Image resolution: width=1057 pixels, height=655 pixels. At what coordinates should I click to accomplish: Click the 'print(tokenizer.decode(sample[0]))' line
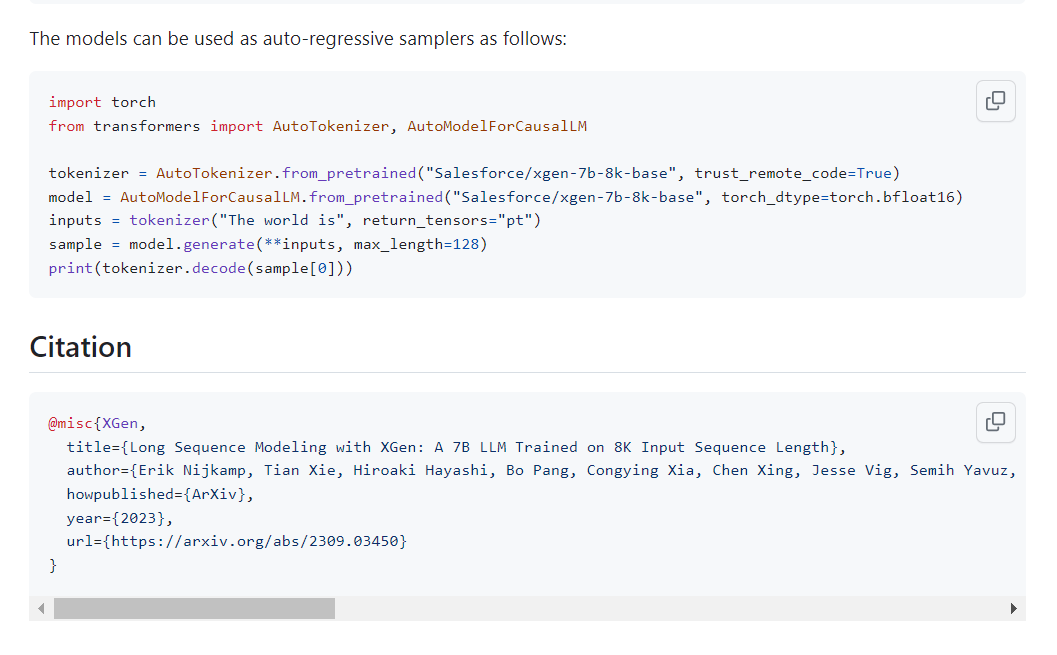coord(200,268)
